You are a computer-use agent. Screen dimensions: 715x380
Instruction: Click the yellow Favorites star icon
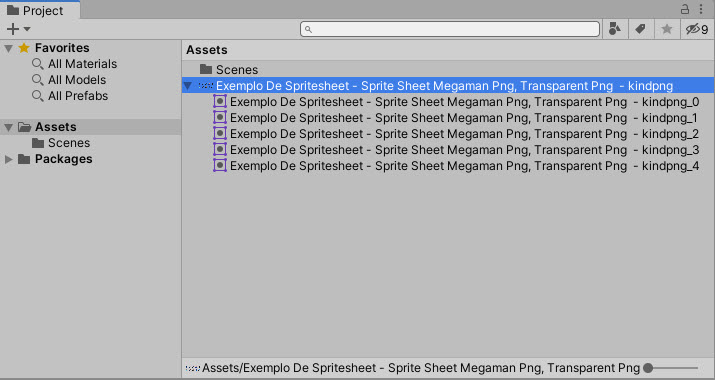[x=24, y=48]
